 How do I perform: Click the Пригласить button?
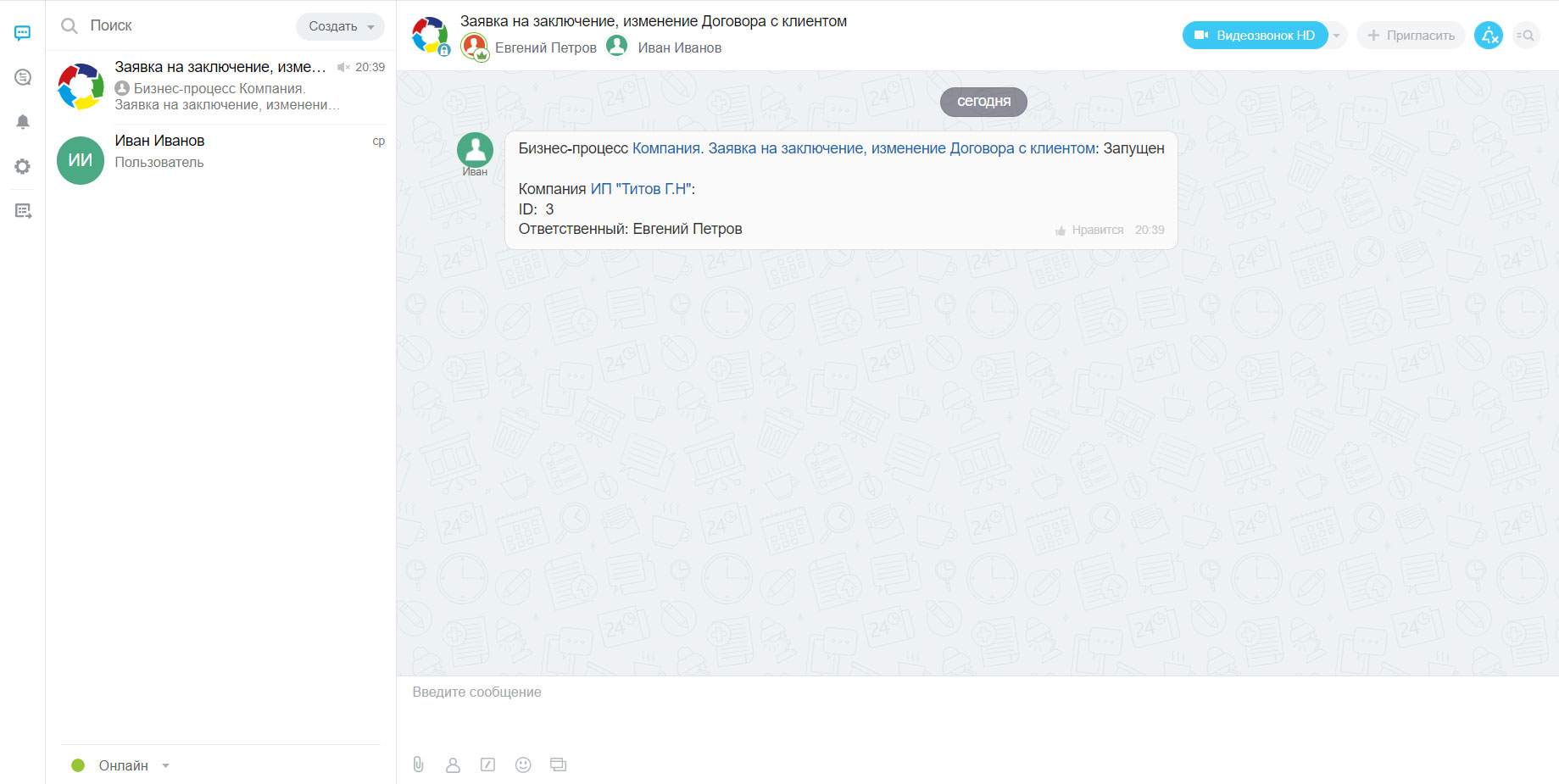click(1411, 36)
